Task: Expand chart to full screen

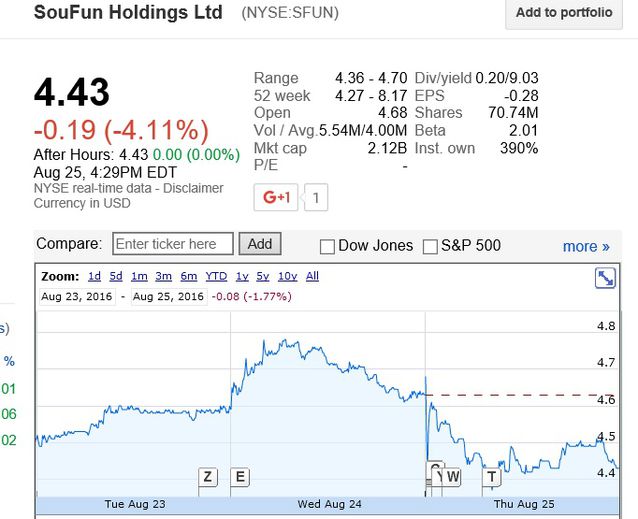Action: 605,278
